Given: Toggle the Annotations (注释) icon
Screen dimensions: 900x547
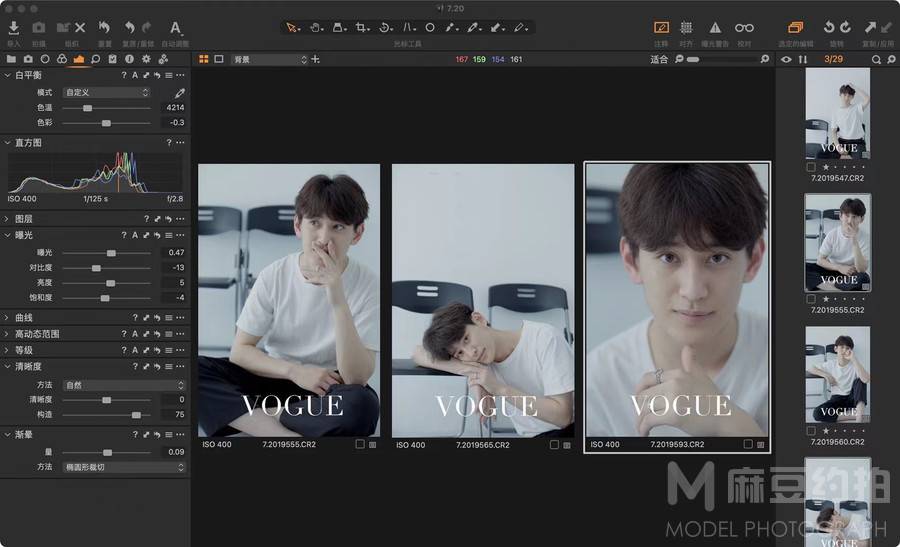Looking at the screenshot, I should point(661,27).
